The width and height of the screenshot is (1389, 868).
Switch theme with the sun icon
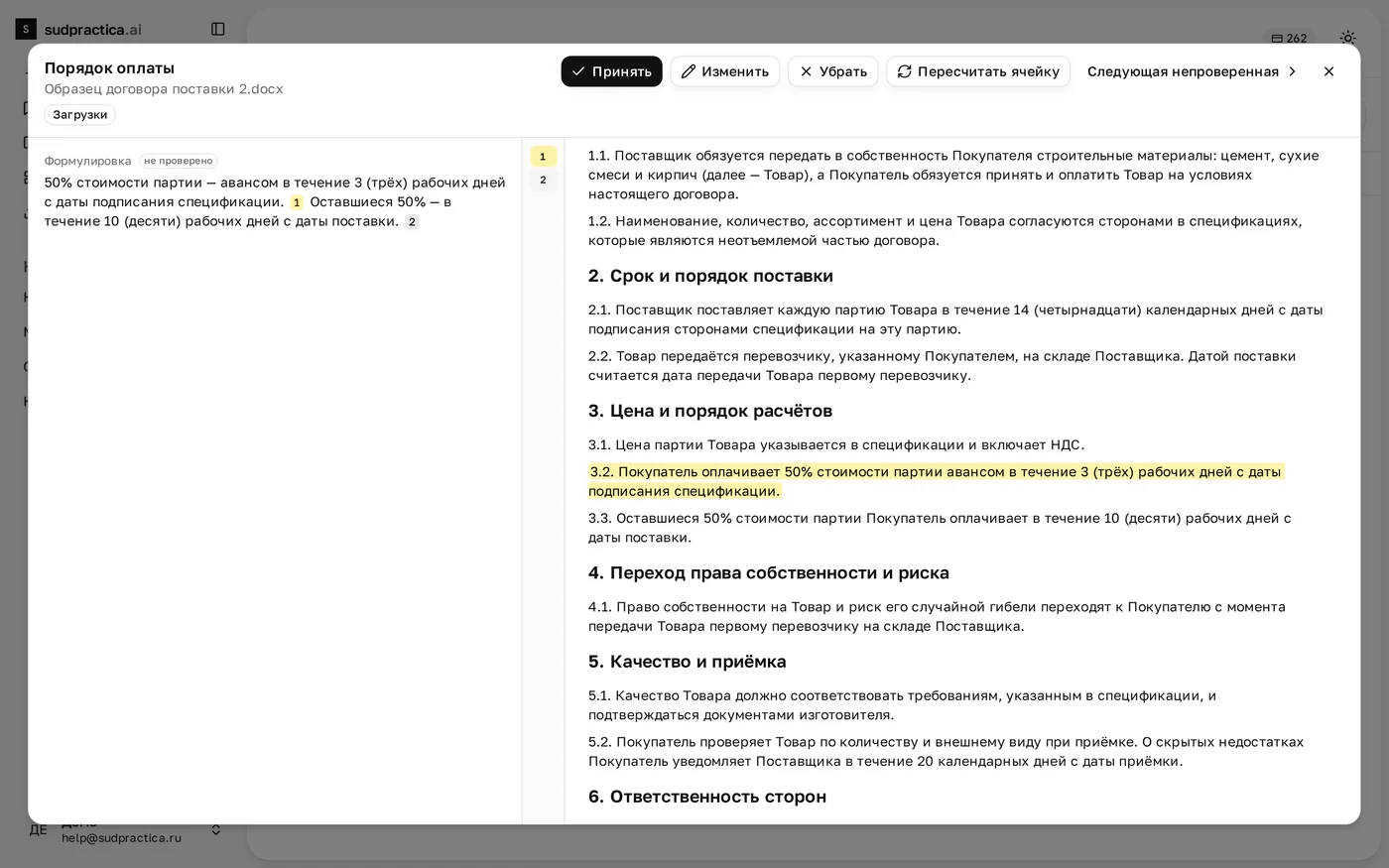pyautogui.click(x=1348, y=39)
